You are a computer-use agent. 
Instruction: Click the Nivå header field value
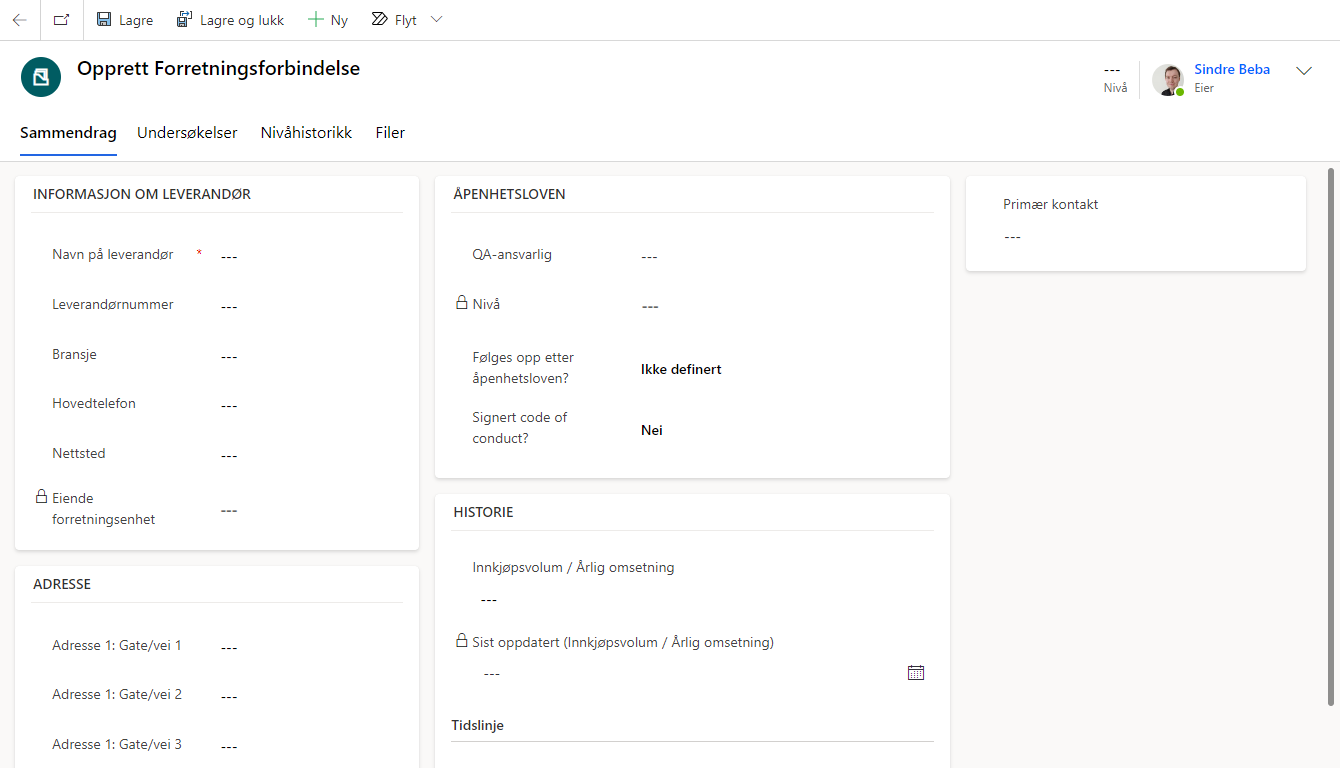1112,69
